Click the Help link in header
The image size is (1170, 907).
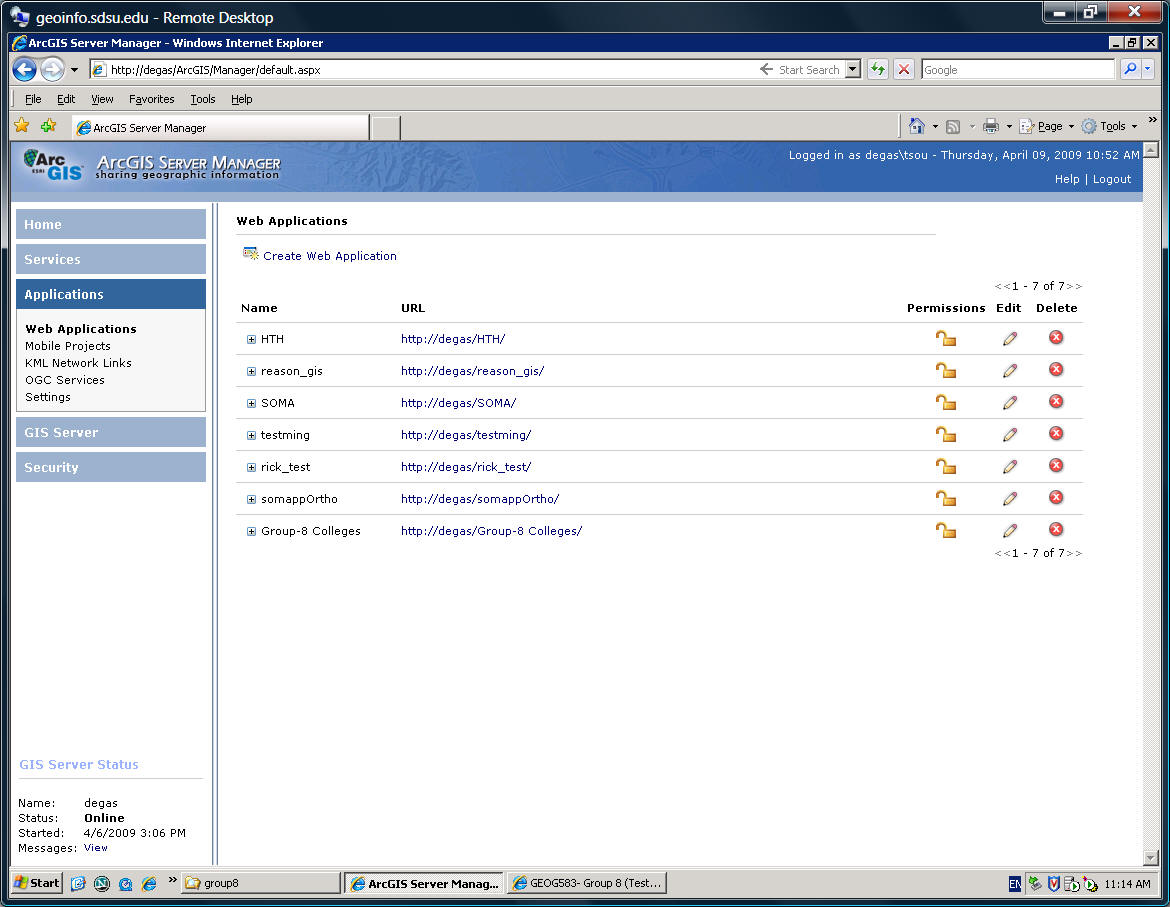click(1067, 179)
